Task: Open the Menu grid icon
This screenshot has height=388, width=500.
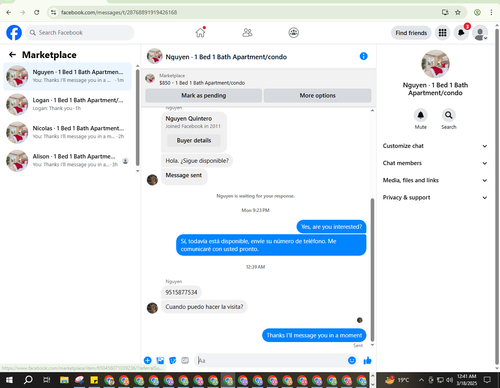Action: [x=442, y=33]
